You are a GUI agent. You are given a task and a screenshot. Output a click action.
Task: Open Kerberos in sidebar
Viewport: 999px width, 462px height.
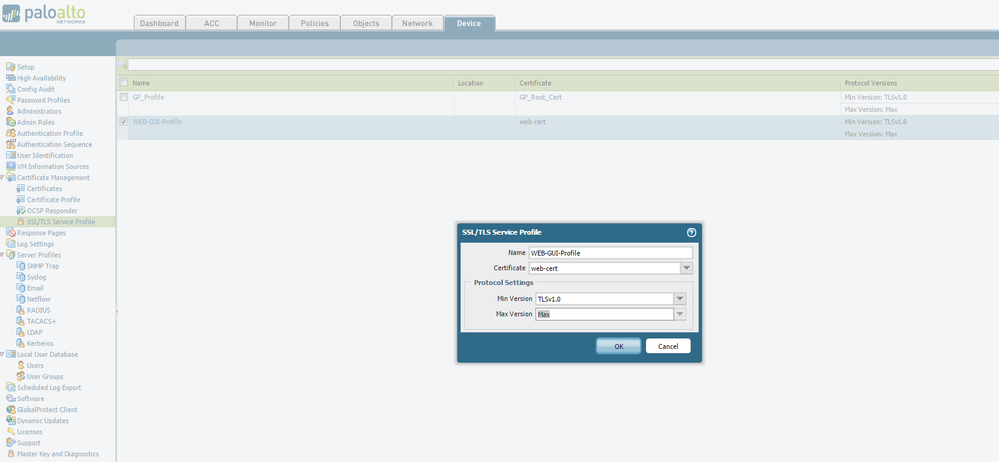click(40, 343)
